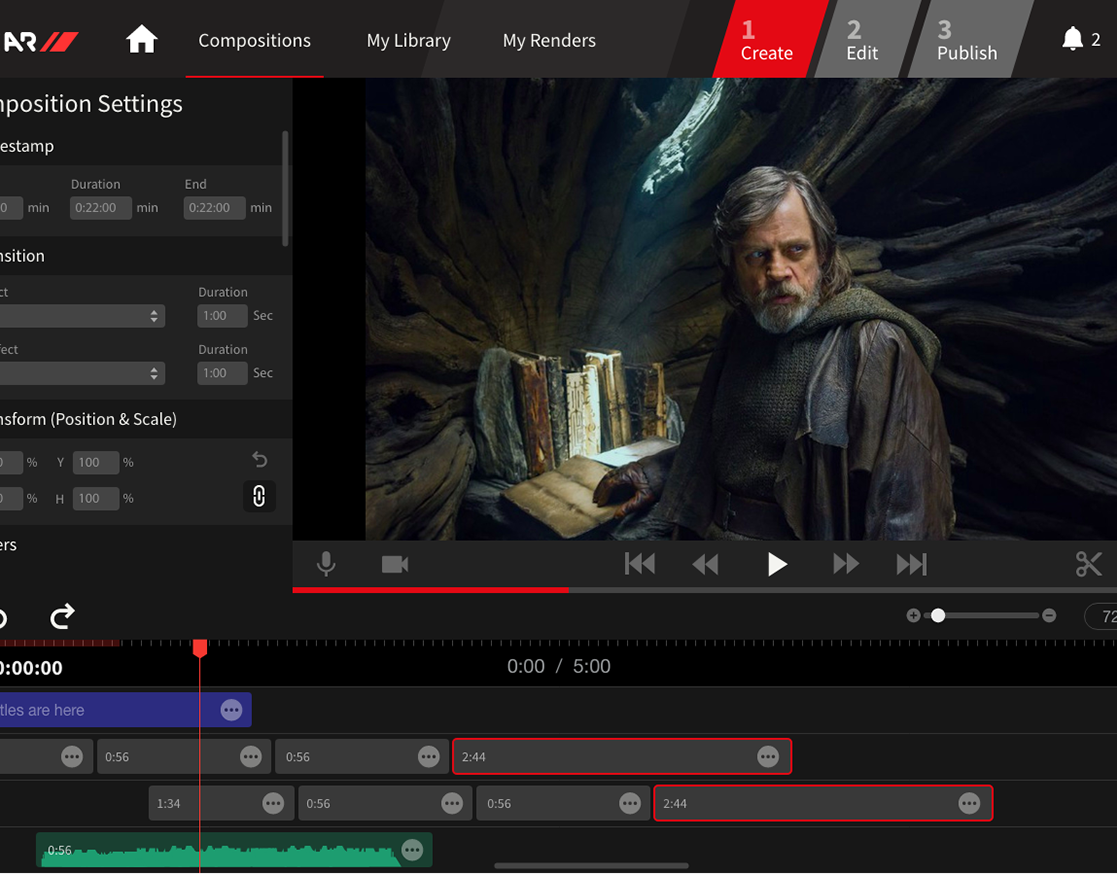
Task: Select the scissors cut tool
Action: (1089, 564)
